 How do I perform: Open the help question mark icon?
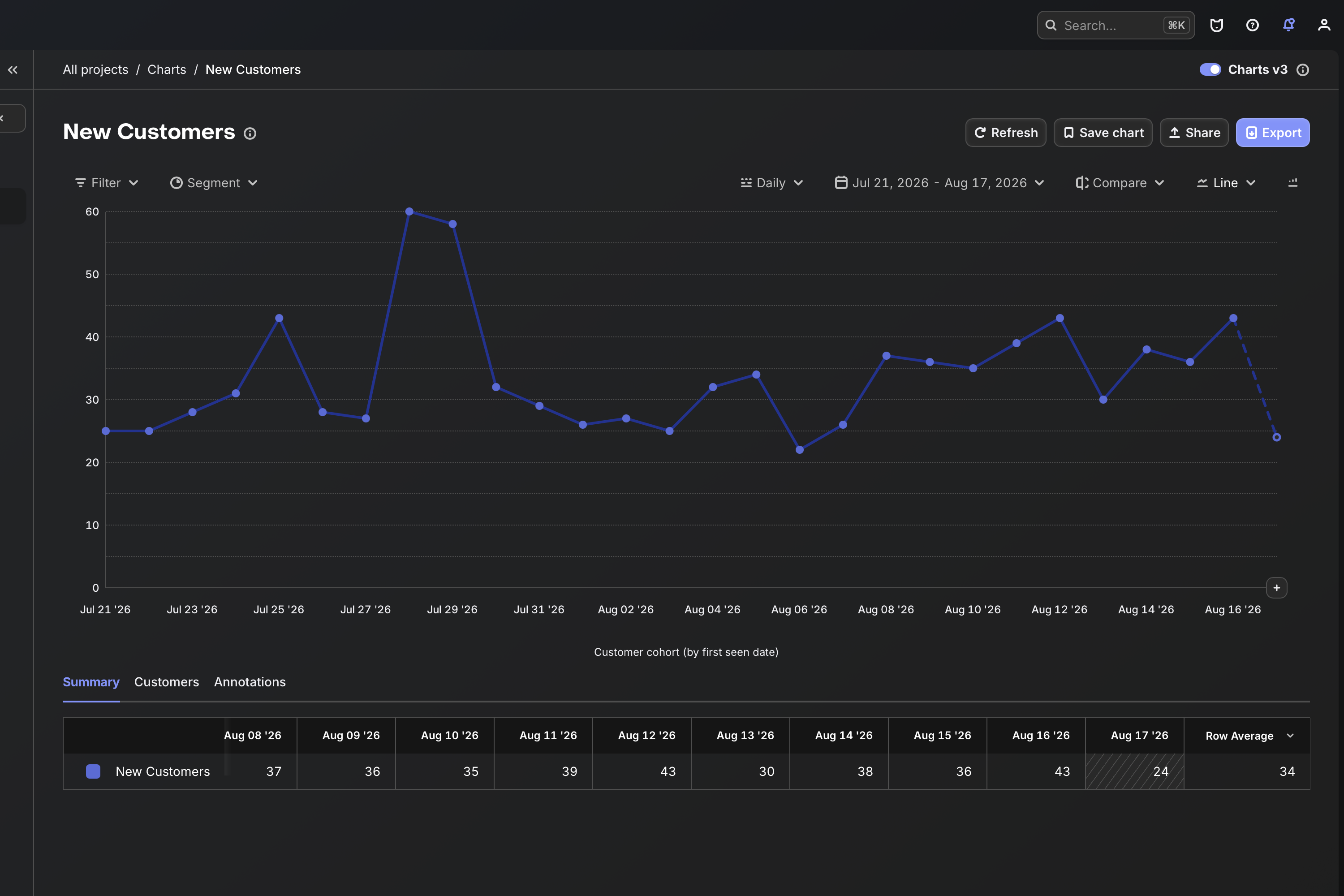tap(1252, 25)
